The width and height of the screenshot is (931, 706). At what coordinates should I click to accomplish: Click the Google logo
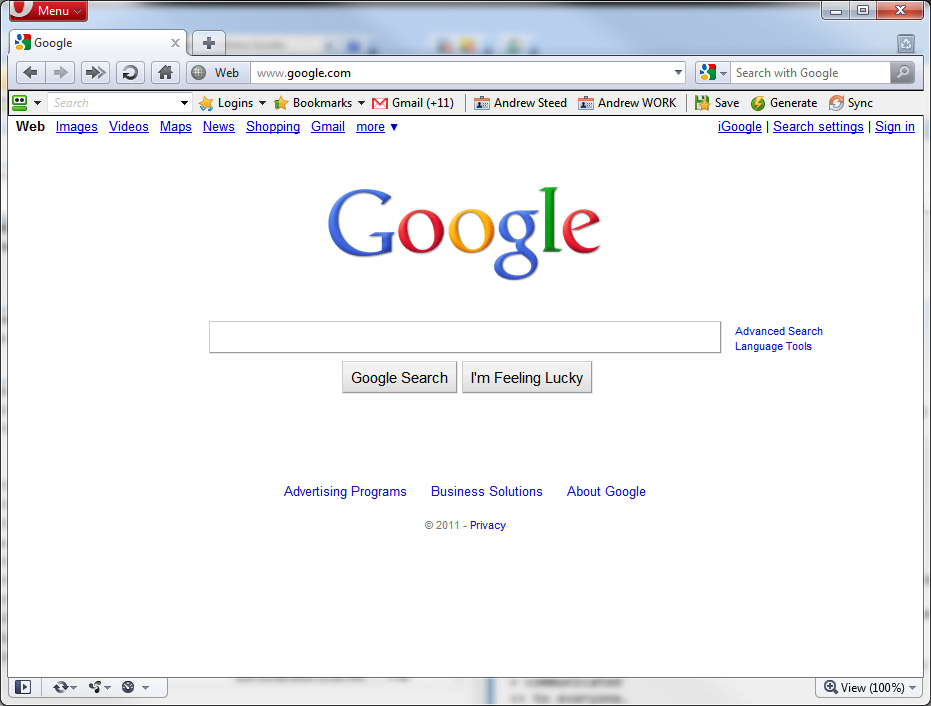click(464, 232)
